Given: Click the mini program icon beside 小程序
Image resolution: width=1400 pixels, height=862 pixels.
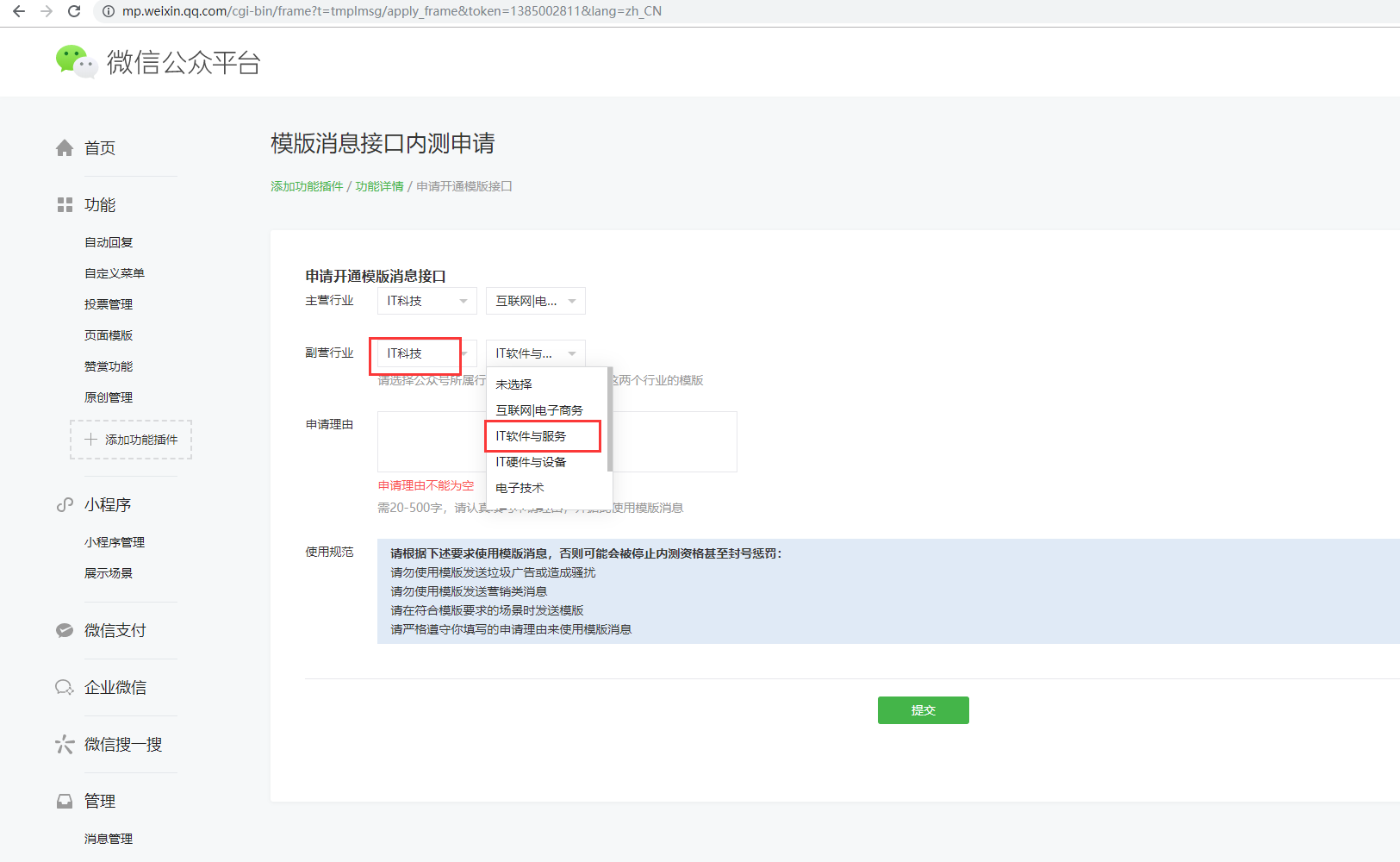Looking at the screenshot, I should pyautogui.click(x=65, y=505).
